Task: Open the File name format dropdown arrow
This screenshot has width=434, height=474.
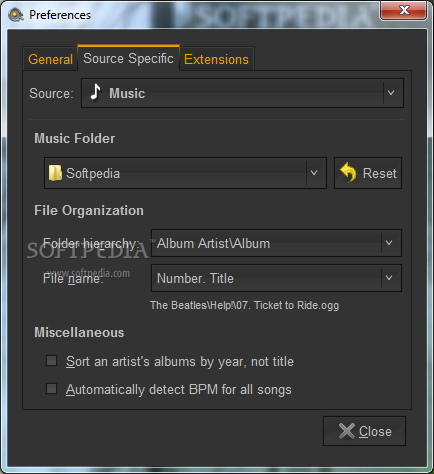Action: click(389, 278)
